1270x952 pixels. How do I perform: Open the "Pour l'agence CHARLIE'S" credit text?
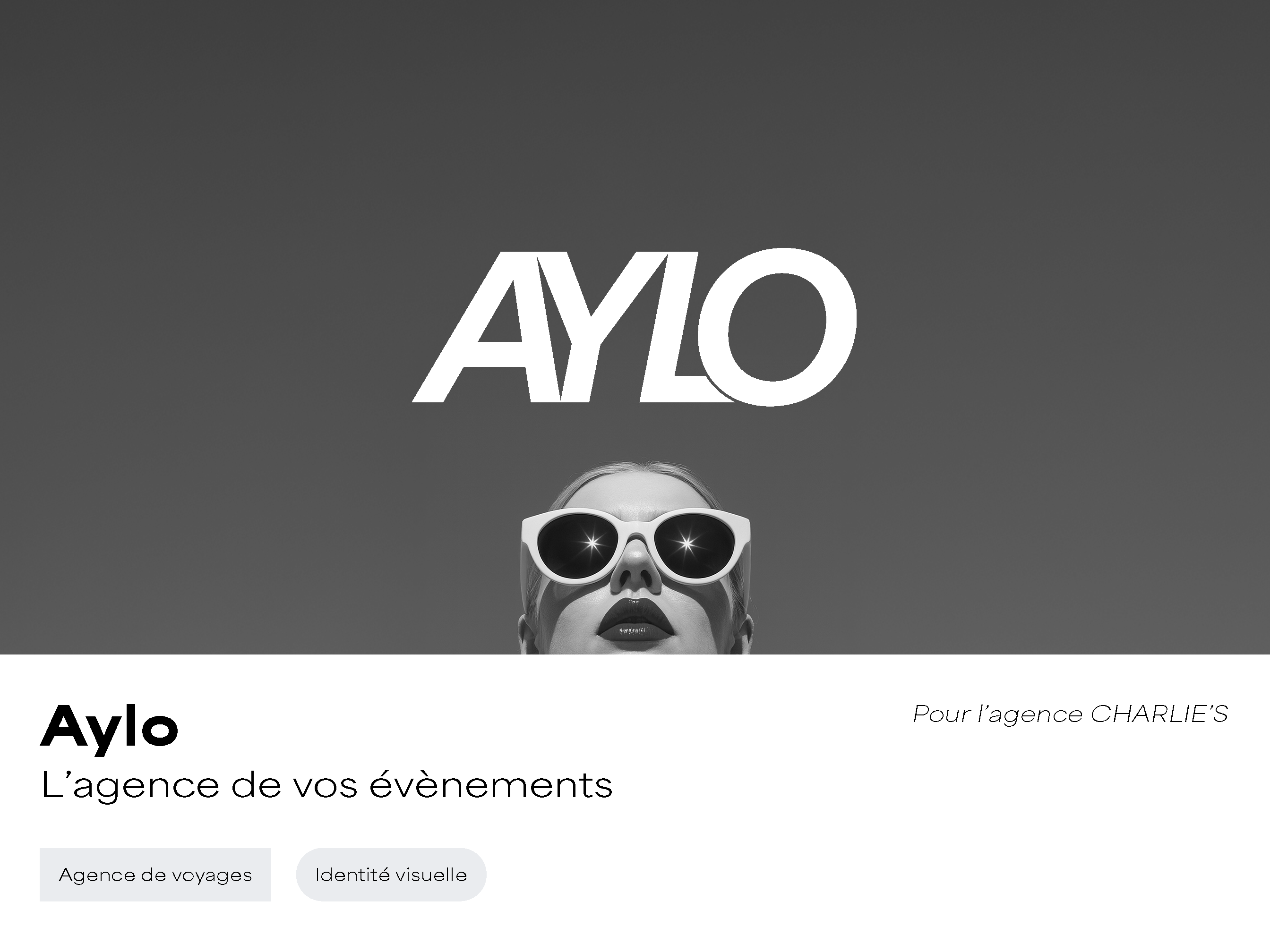point(1070,714)
